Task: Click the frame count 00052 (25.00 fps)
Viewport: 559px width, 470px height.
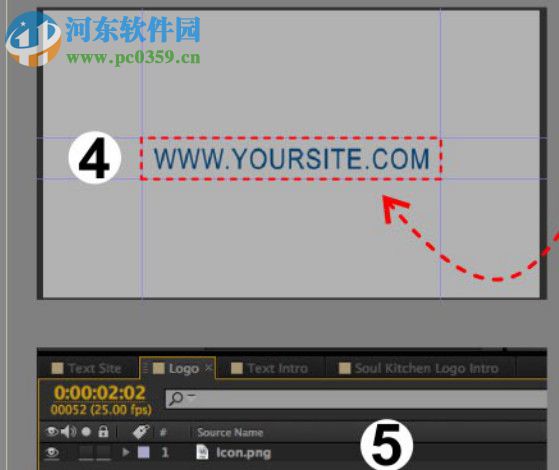Action: click(x=101, y=409)
